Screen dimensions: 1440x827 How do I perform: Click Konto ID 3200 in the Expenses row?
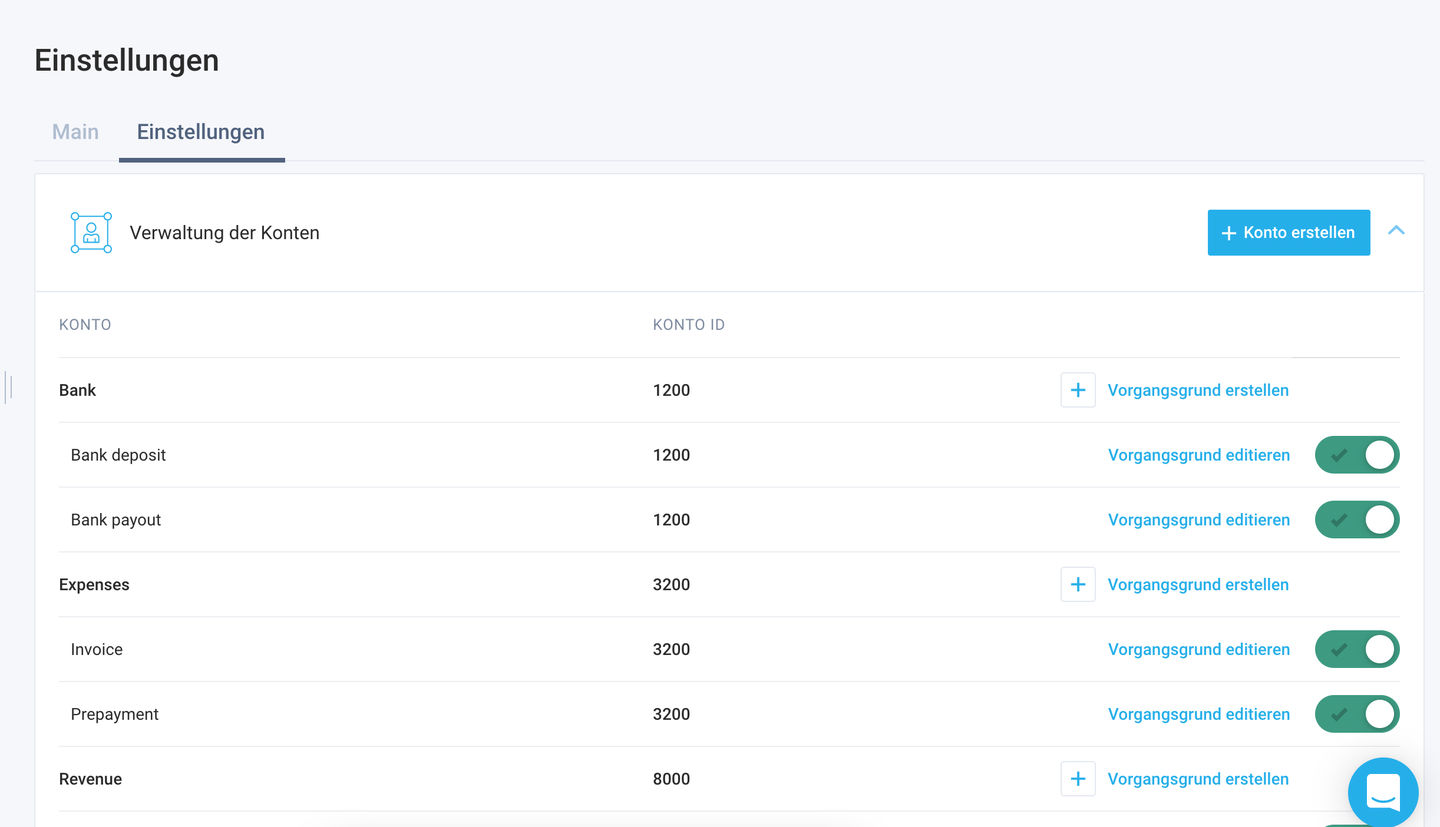coord(671,584)
